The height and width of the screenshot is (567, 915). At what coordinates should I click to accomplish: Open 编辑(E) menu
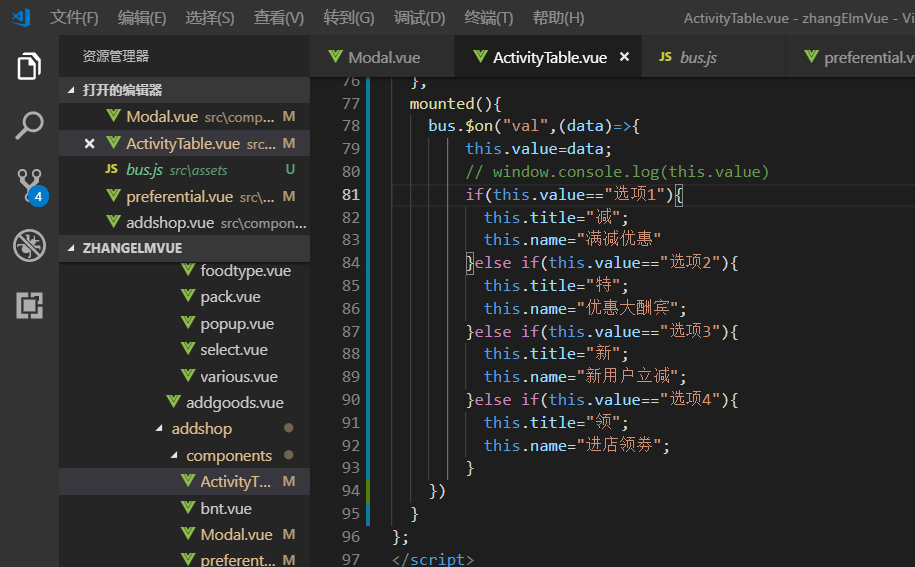pos(142,18)
